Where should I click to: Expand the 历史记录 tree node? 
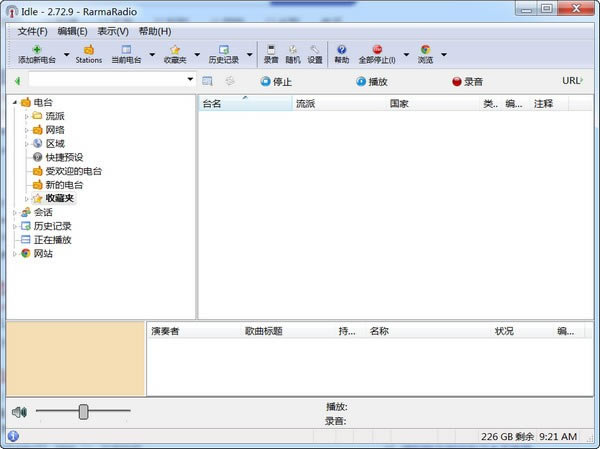pyautogui.click(x=15, y=226)
